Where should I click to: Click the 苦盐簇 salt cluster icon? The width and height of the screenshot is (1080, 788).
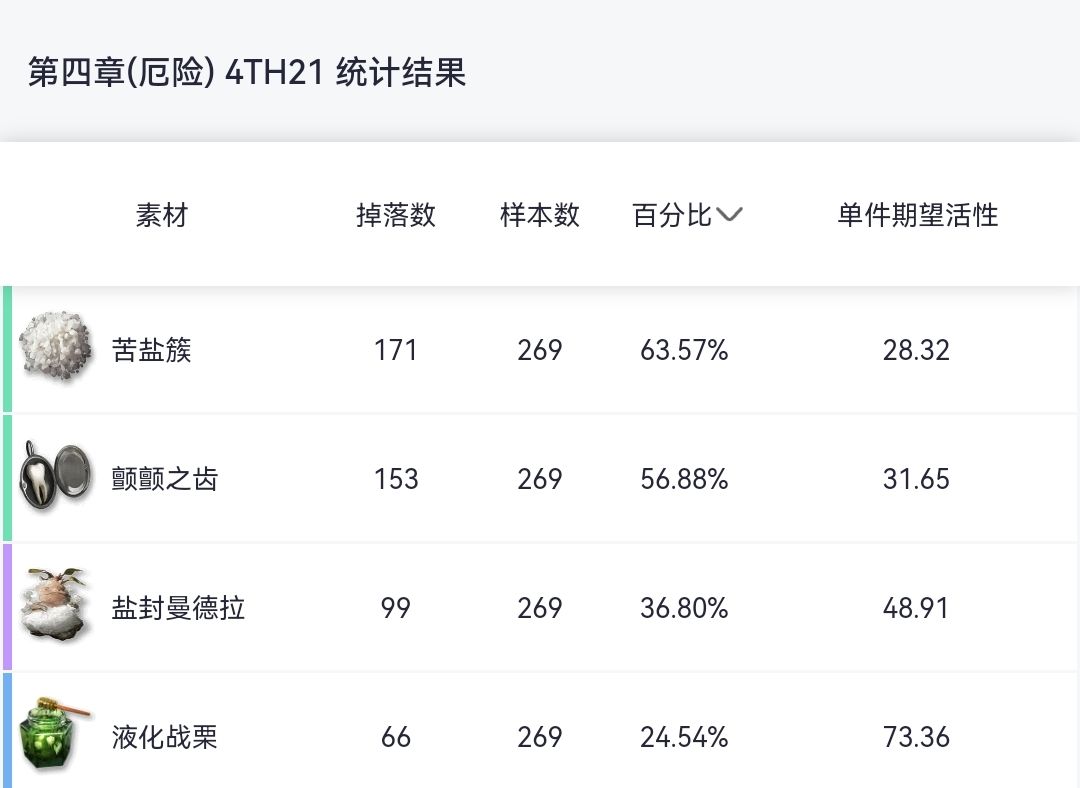point(56,347)
